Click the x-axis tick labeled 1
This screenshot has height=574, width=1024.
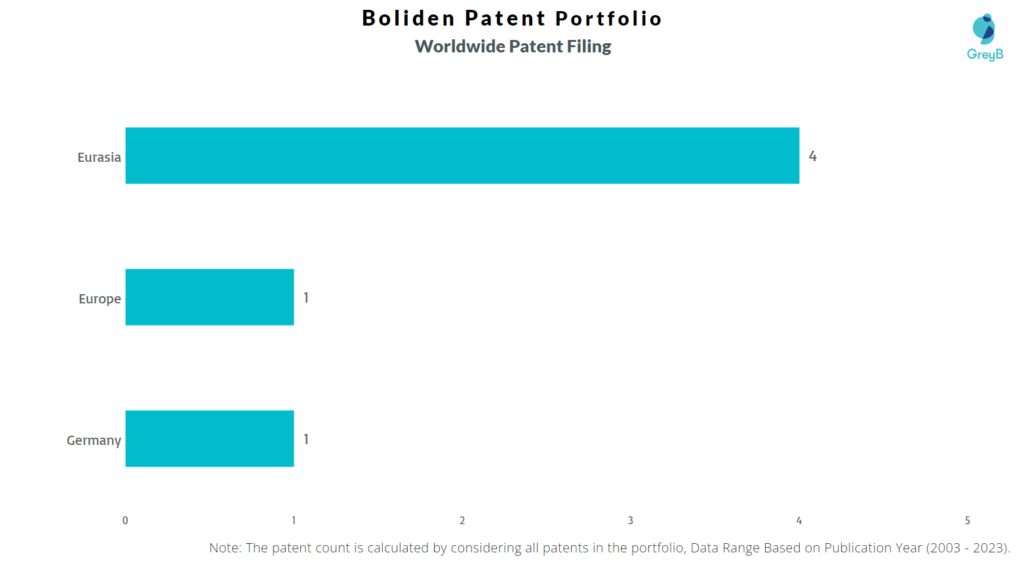[x=294, y=520]
